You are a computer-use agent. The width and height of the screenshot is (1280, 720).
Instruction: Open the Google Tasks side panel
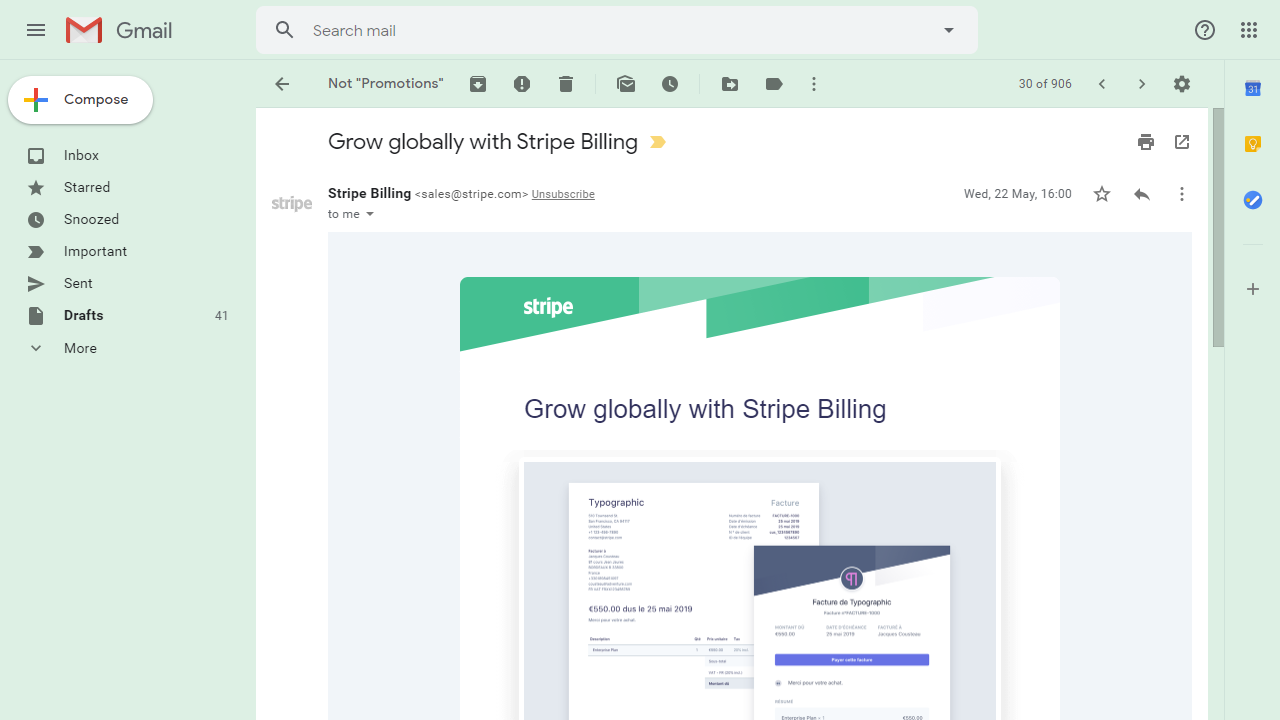coord(1253,201)
